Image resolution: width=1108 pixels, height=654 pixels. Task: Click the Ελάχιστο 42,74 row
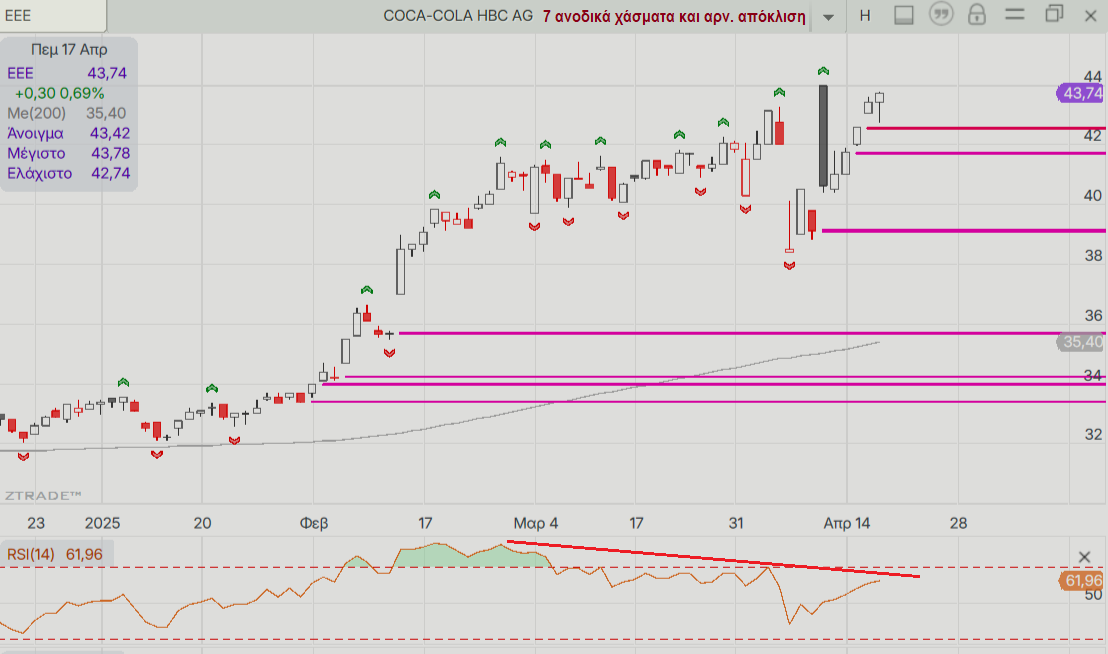pos(69,173)
